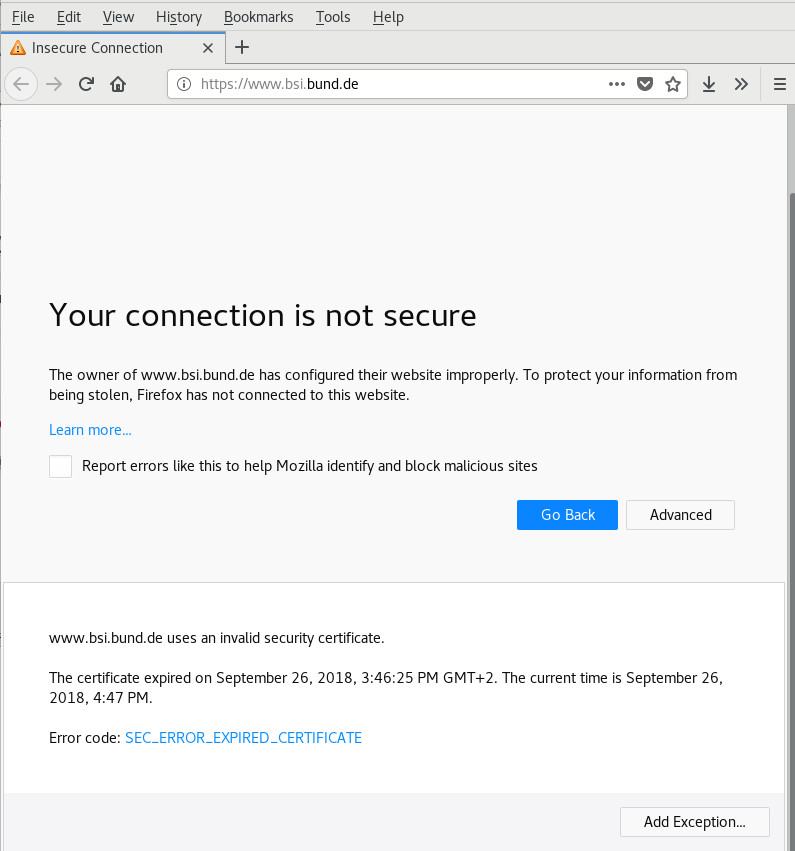Go to the Home page icon

point(118,84)
